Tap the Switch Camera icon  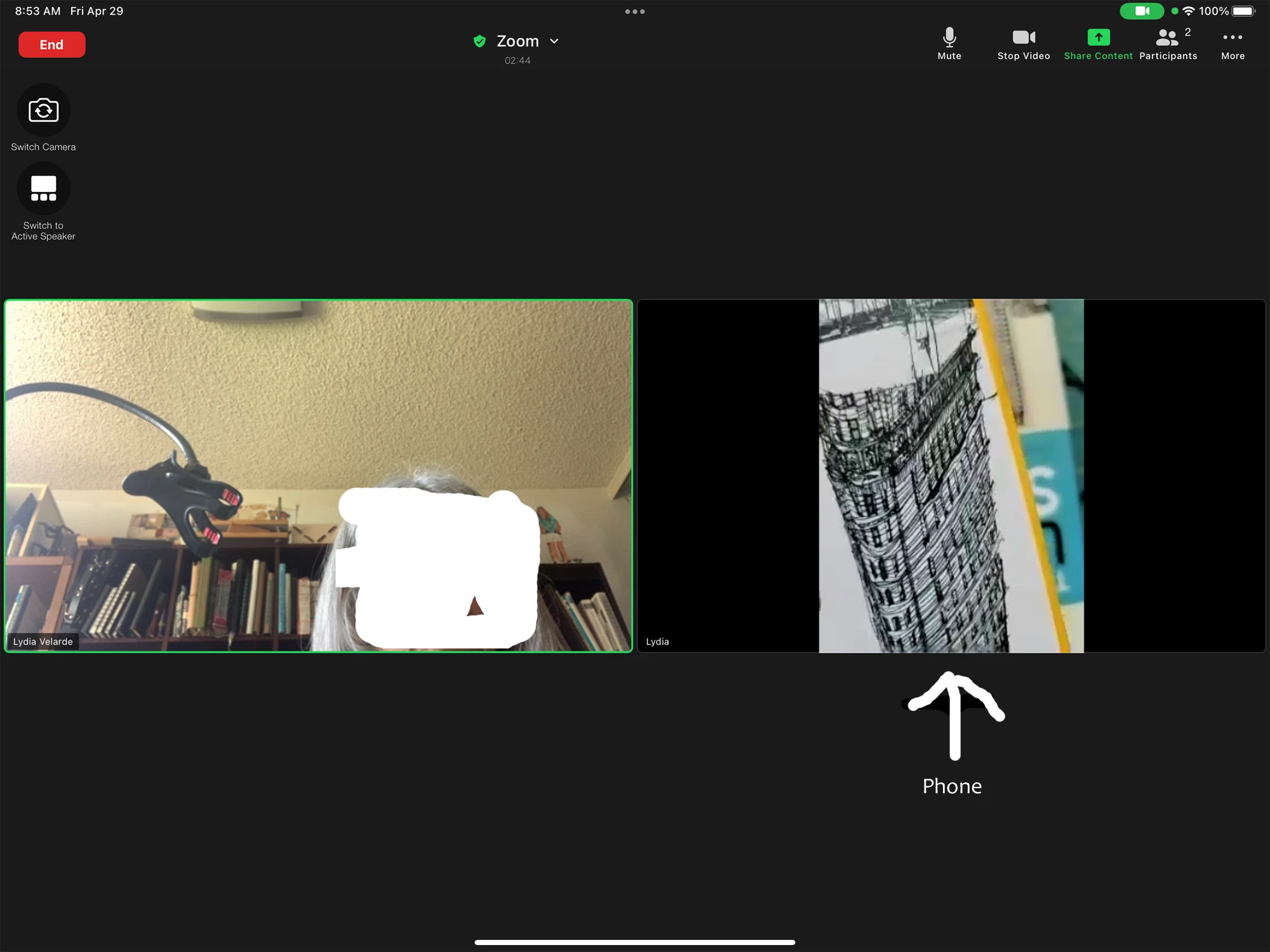click(43, 111)
